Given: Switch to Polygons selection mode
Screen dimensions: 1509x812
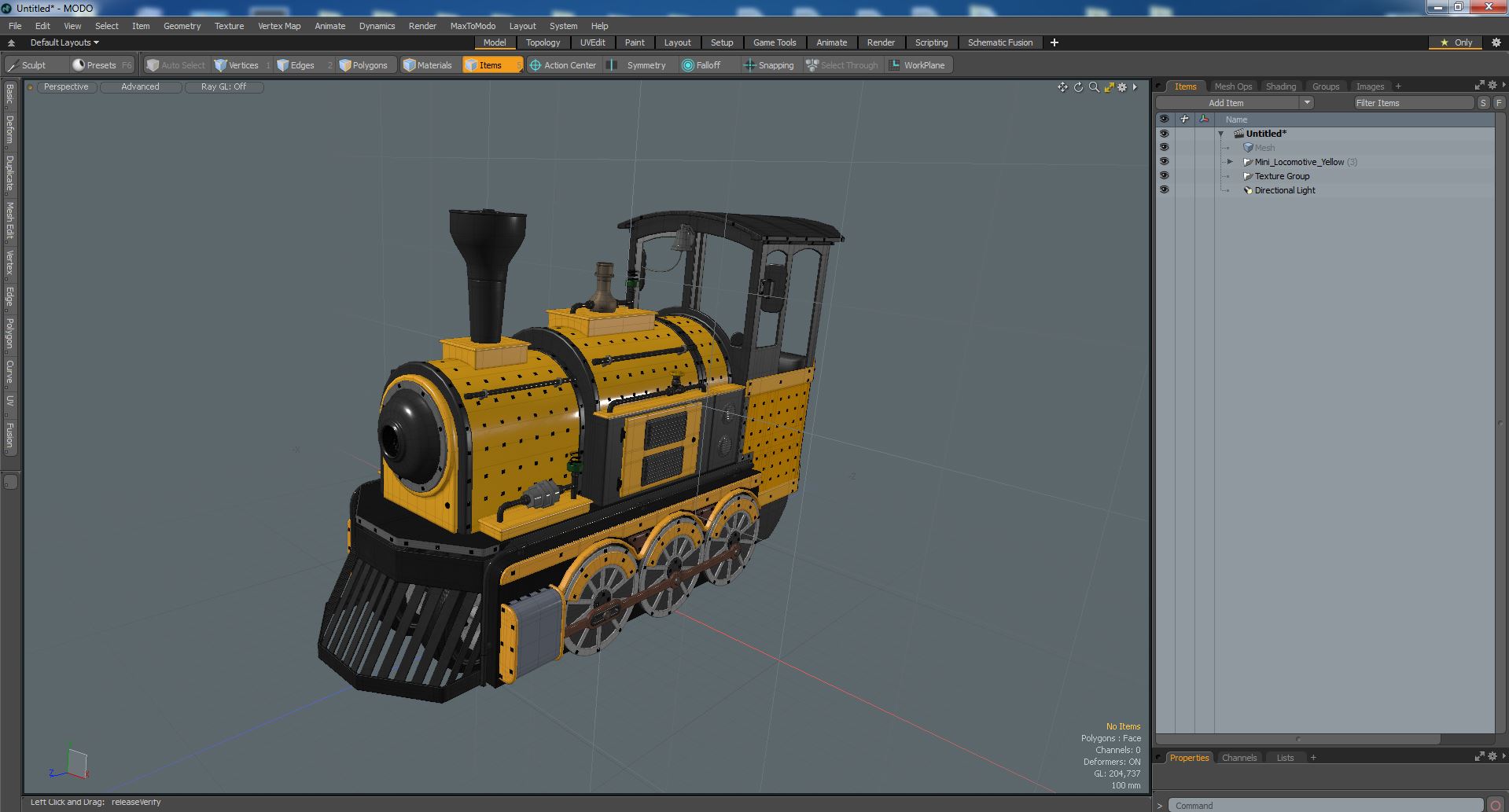Looking at the screenshot, I should coord(366,65).
